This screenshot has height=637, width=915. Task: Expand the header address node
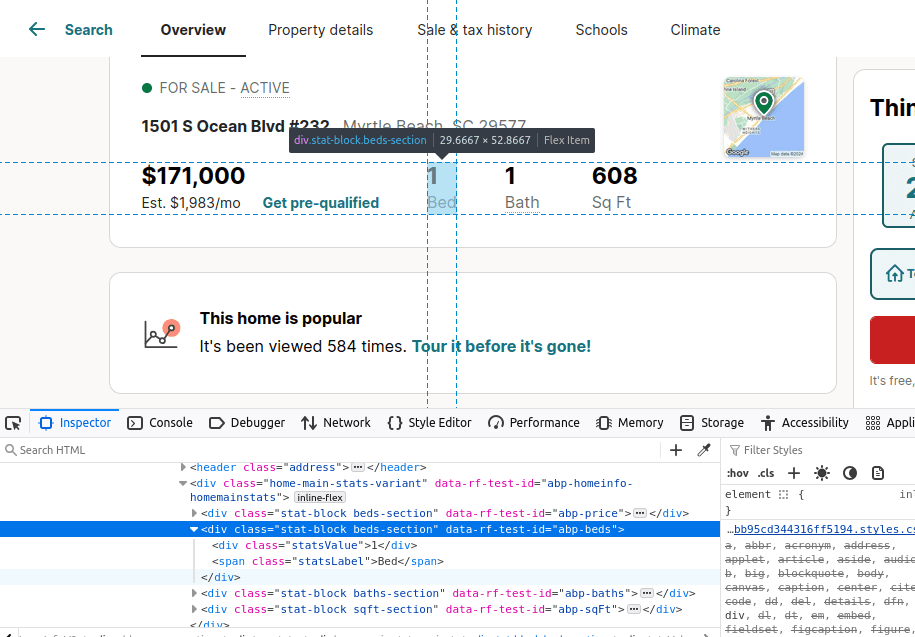pyautogui.click(x=183, y=467)
